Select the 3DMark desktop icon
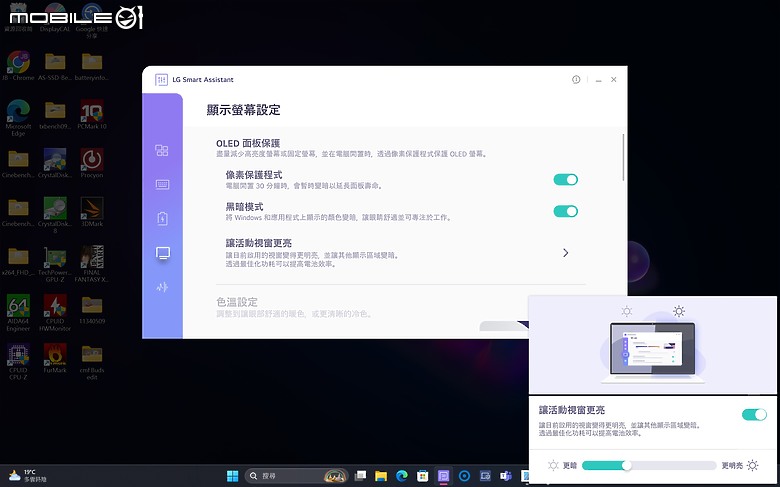Screen dimensions: 780x487 (x=92, y=212)
